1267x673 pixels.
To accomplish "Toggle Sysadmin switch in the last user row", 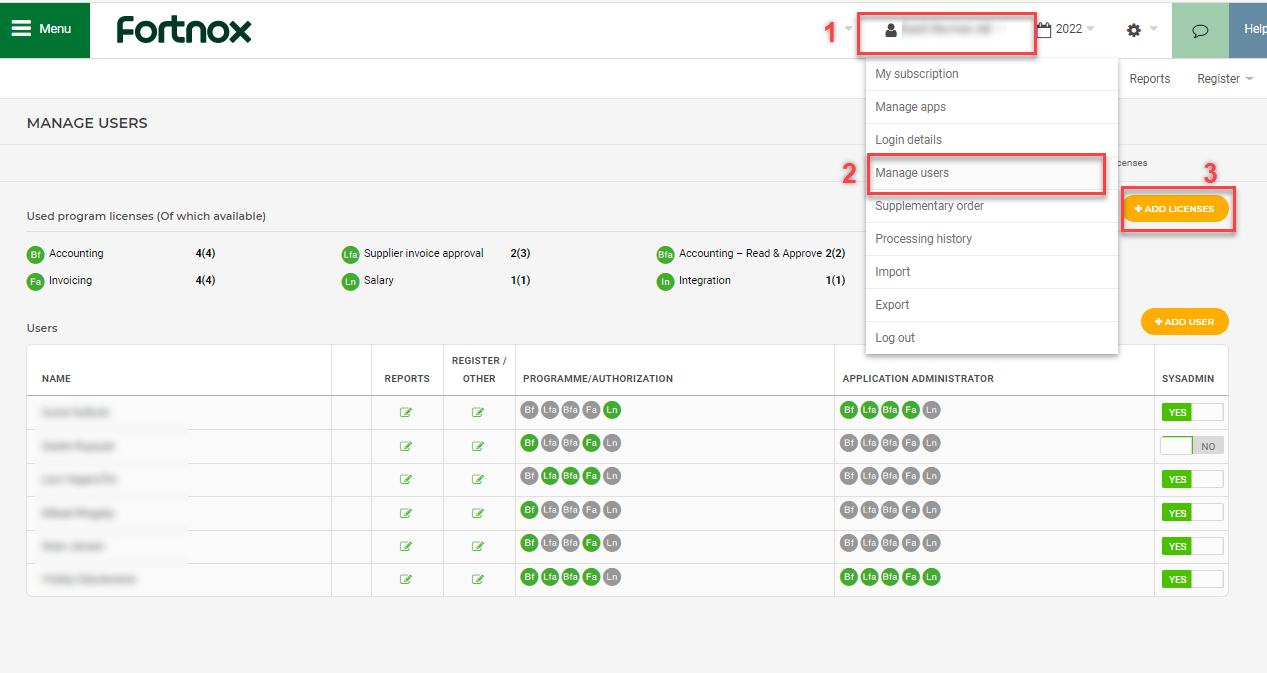I will click(x=1191, y=579).
